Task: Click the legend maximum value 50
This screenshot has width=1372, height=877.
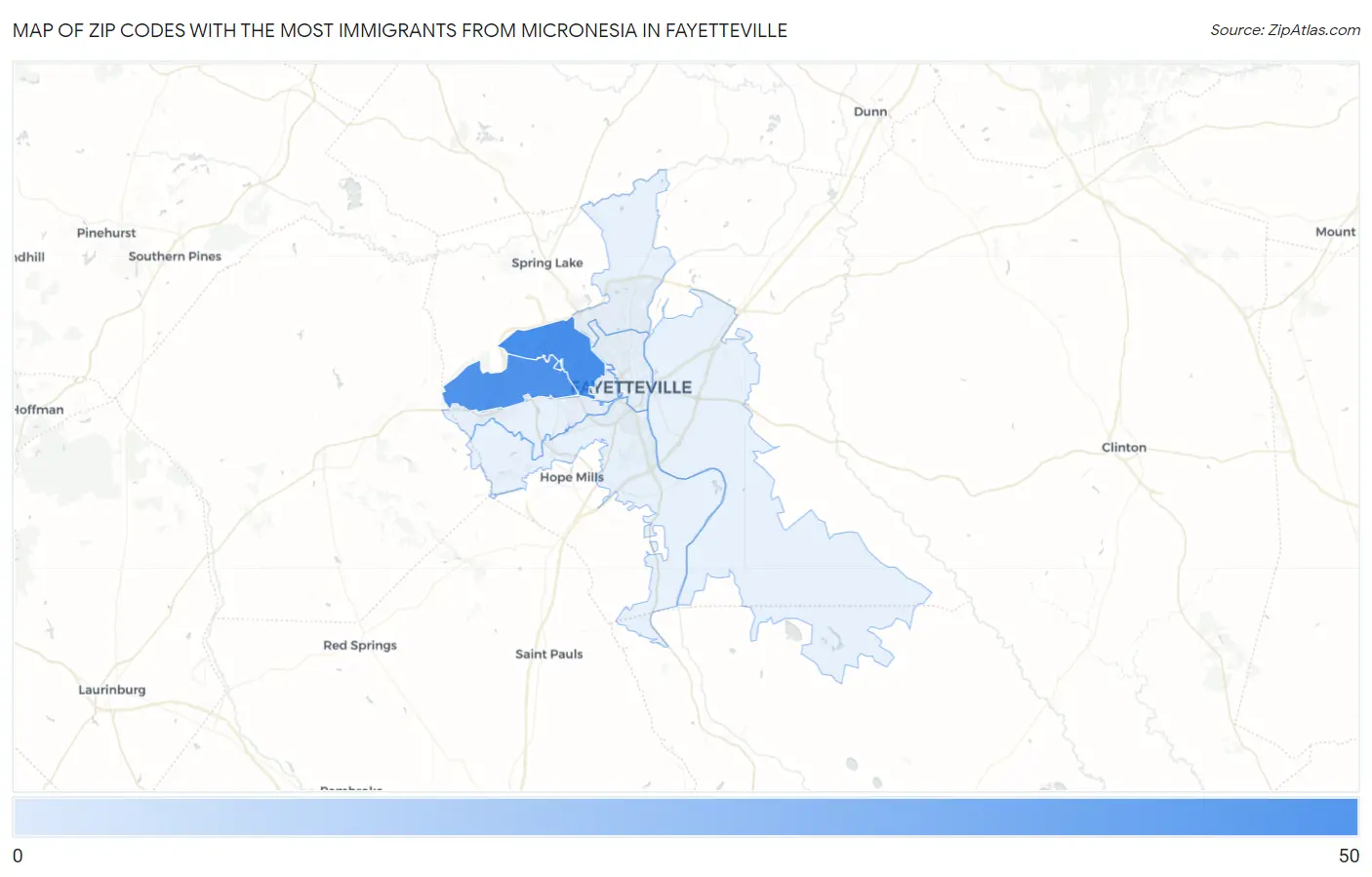Action: tap(1349, 856)
